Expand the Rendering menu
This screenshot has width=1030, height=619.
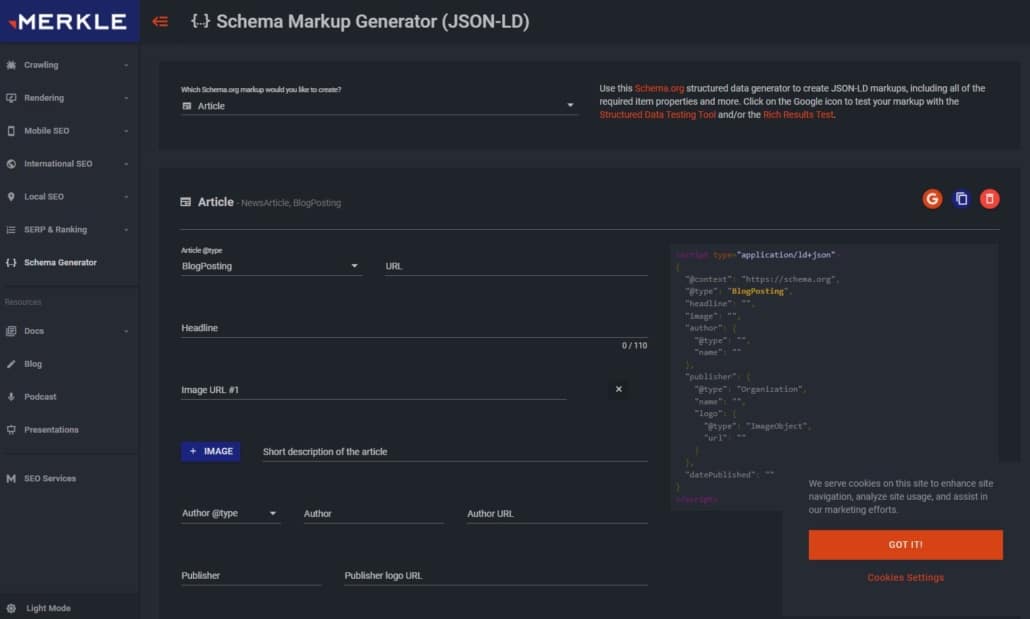[126, 98]
